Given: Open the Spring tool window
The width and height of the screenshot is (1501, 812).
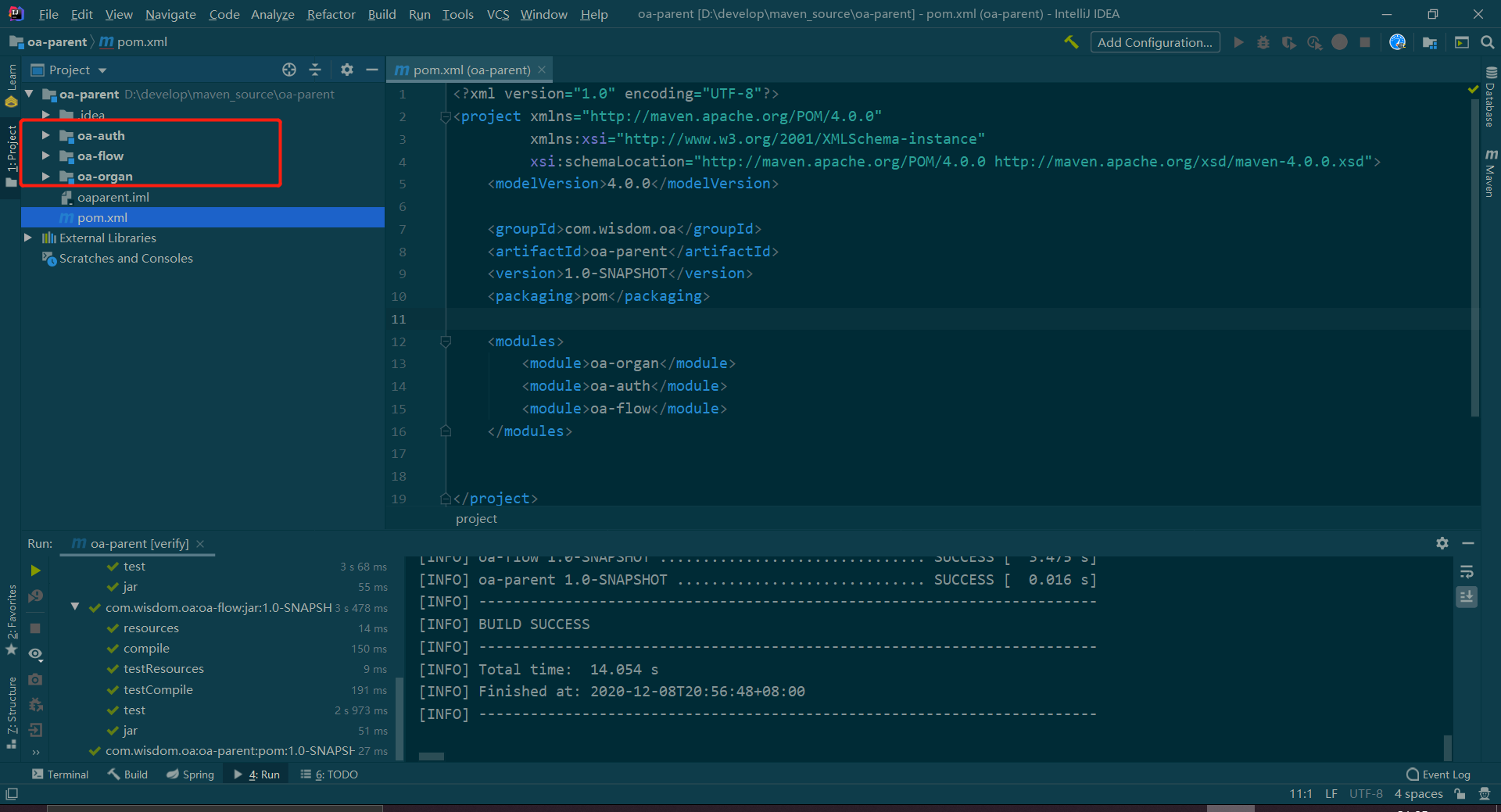Looking at the screenshot, I should [x=190, y=774].
